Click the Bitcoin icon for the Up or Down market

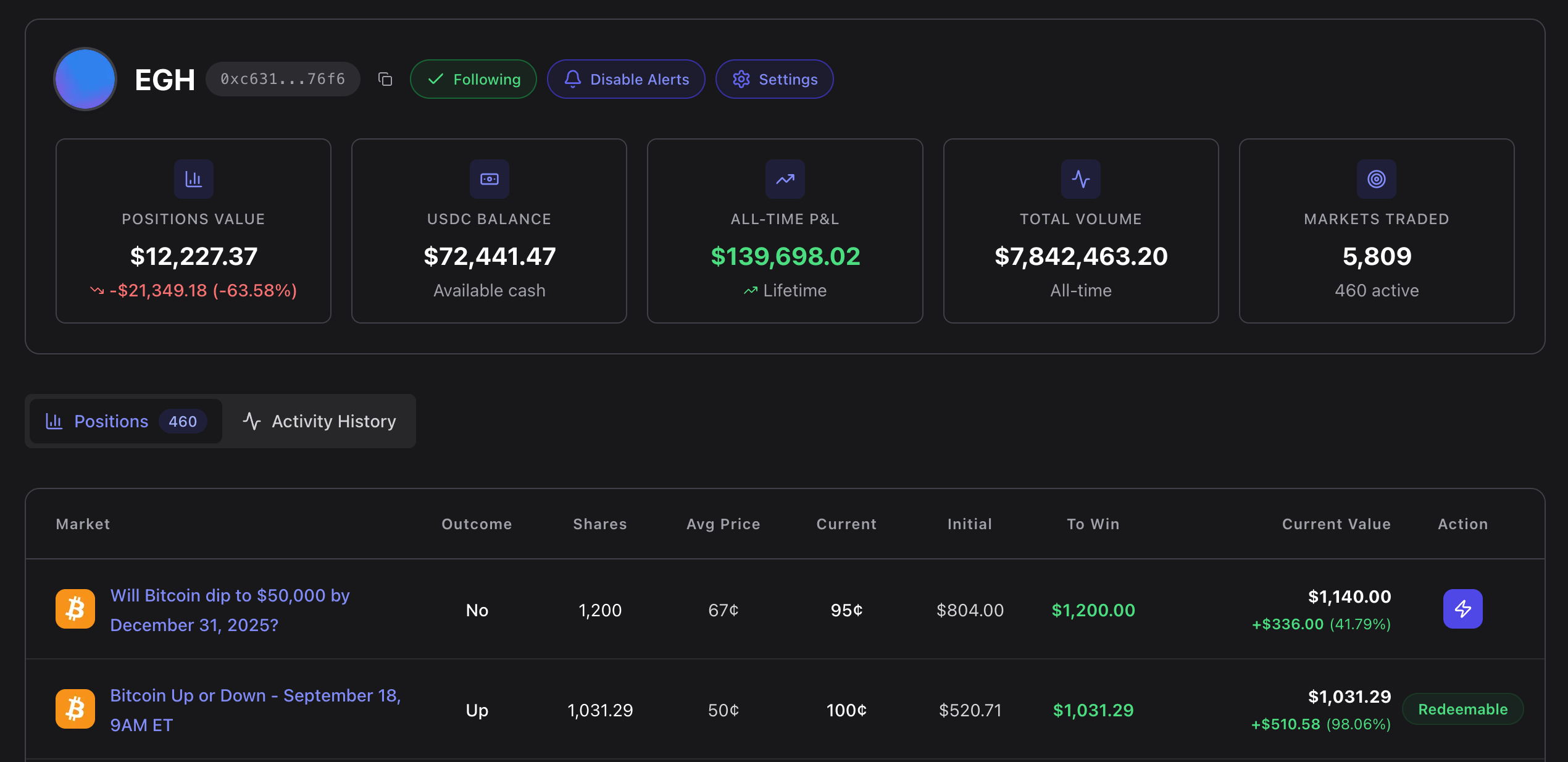click(x=75, y=709)
